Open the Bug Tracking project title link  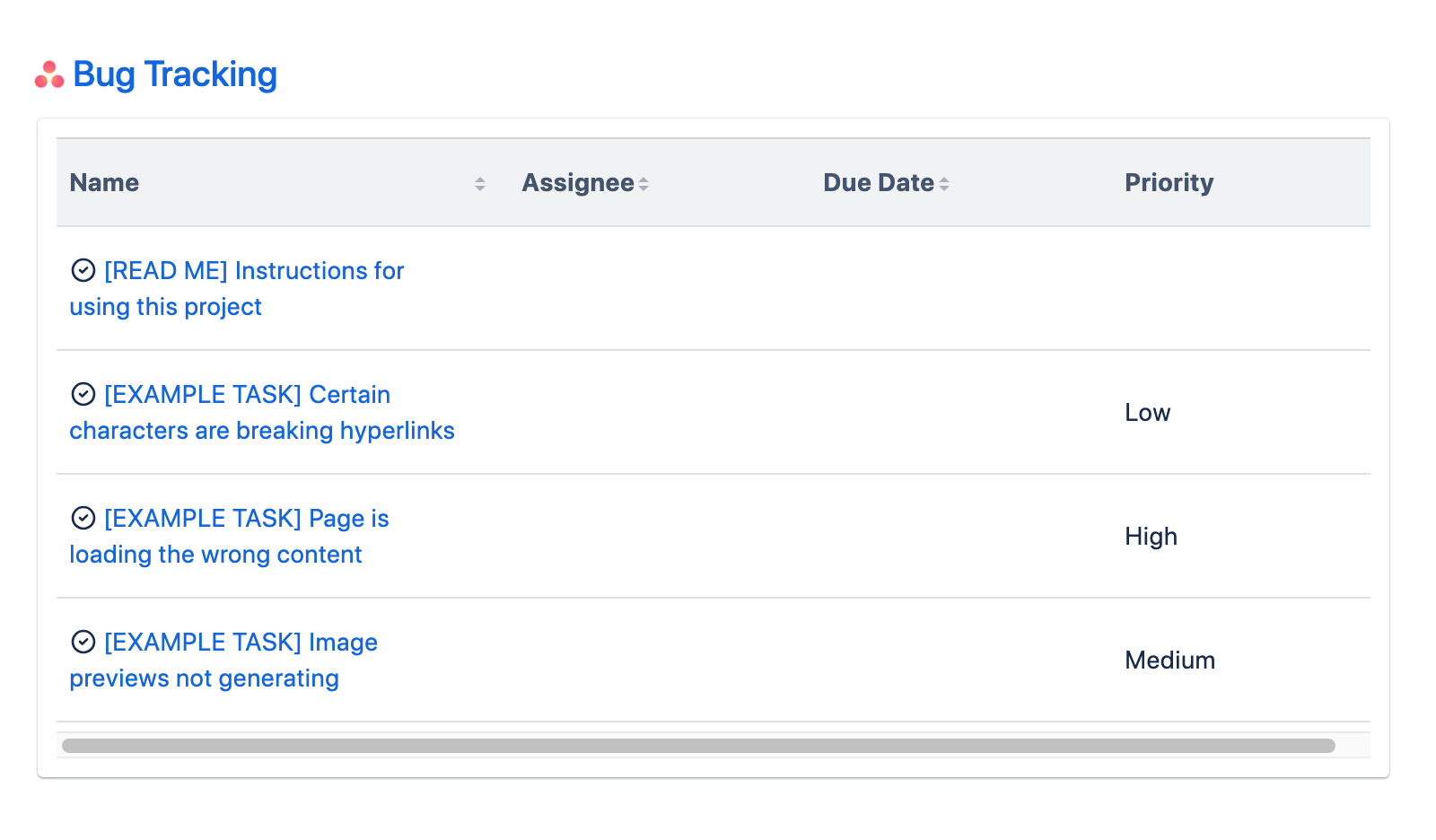(175, 74)
